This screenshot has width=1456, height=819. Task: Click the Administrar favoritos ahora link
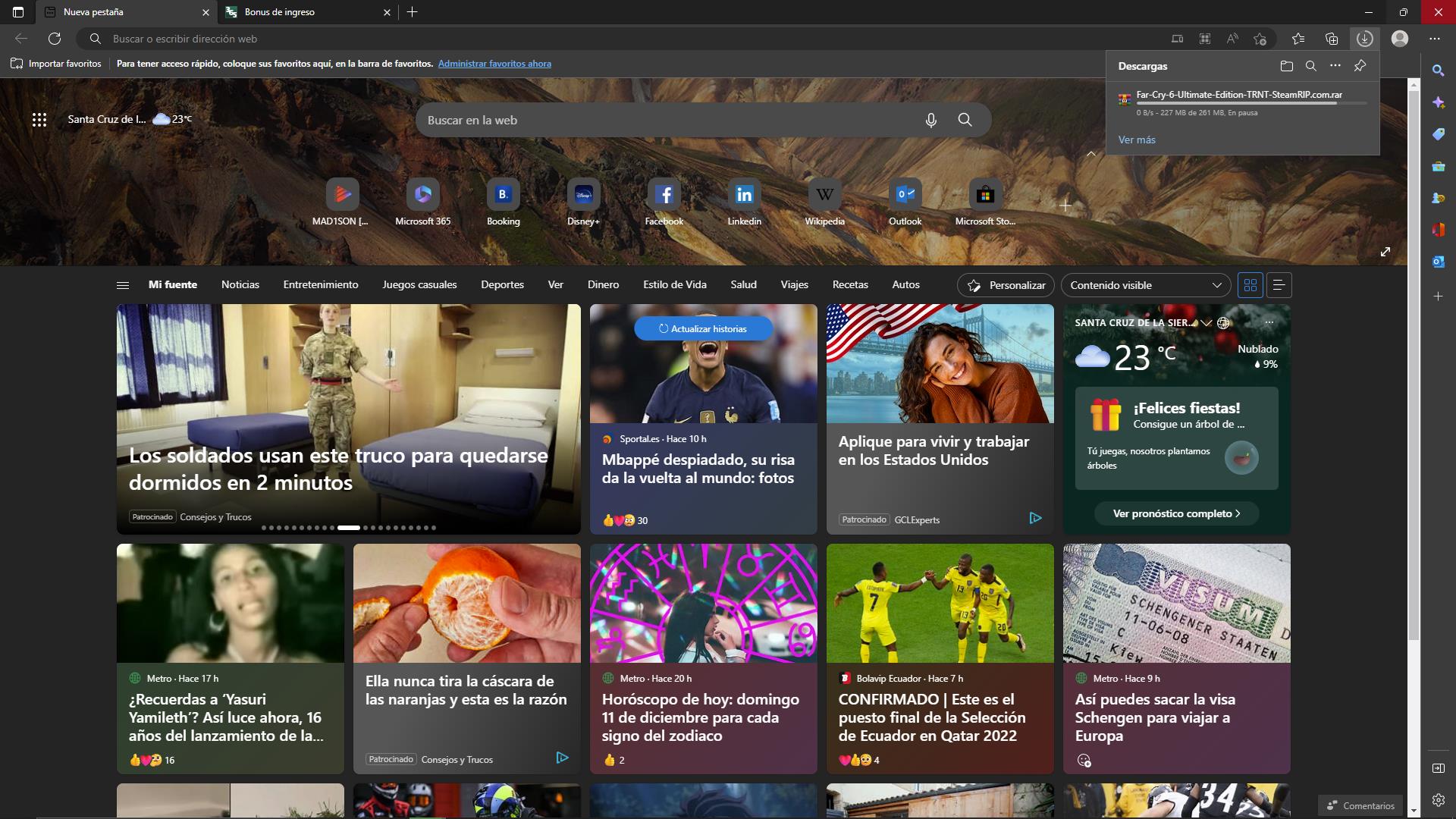(x=494, y=64)
